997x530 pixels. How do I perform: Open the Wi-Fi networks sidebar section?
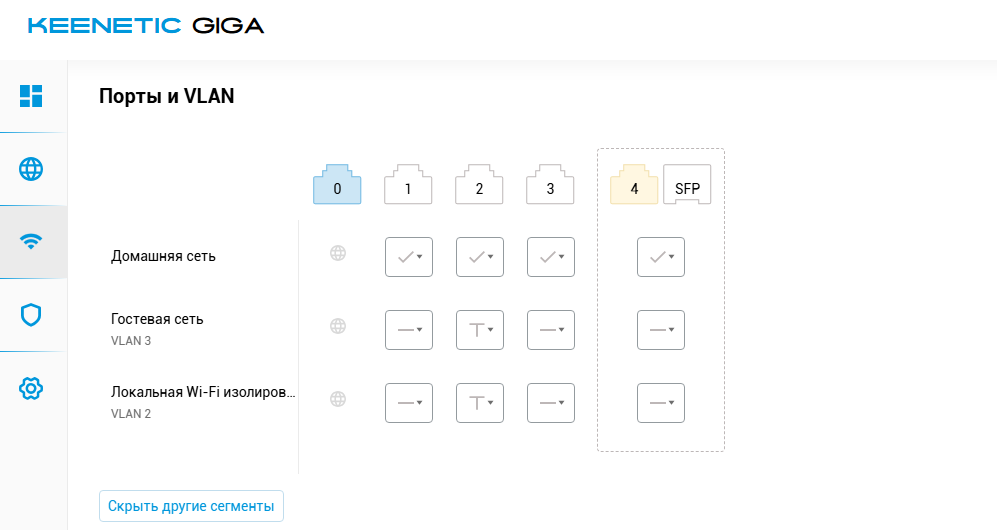point(31,242)
